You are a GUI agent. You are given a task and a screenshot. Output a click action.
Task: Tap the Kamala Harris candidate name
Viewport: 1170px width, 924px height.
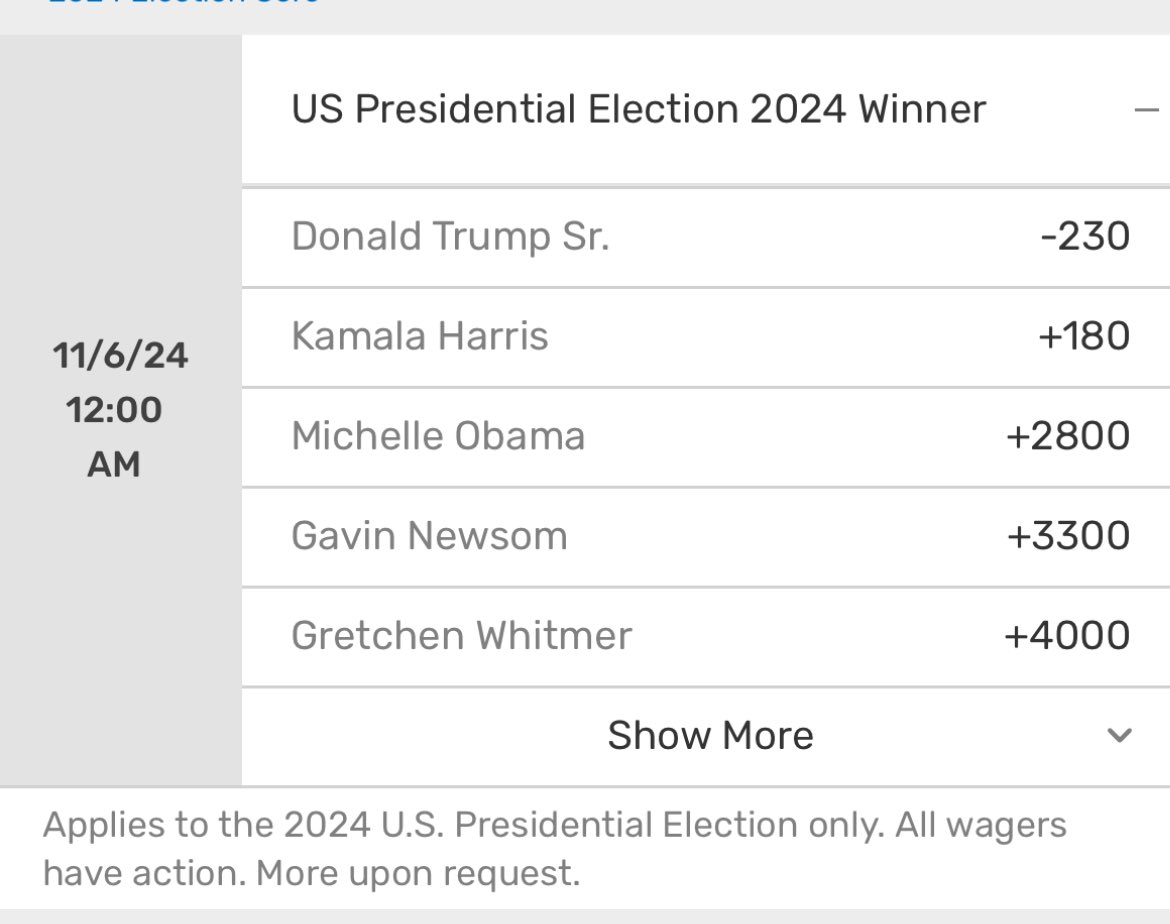420,336
